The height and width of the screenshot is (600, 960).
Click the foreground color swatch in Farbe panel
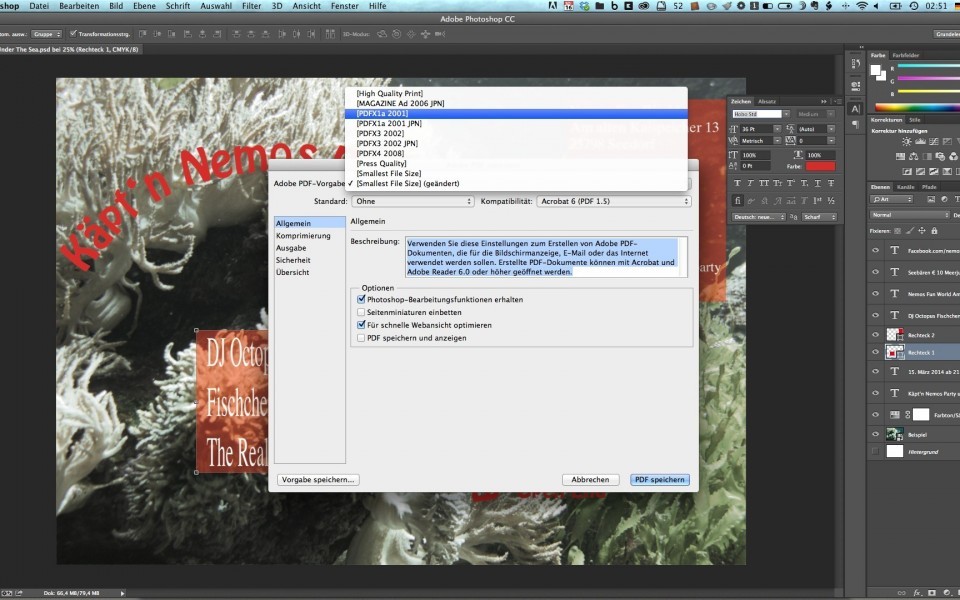pyautogui.click(x=876, y=69)
